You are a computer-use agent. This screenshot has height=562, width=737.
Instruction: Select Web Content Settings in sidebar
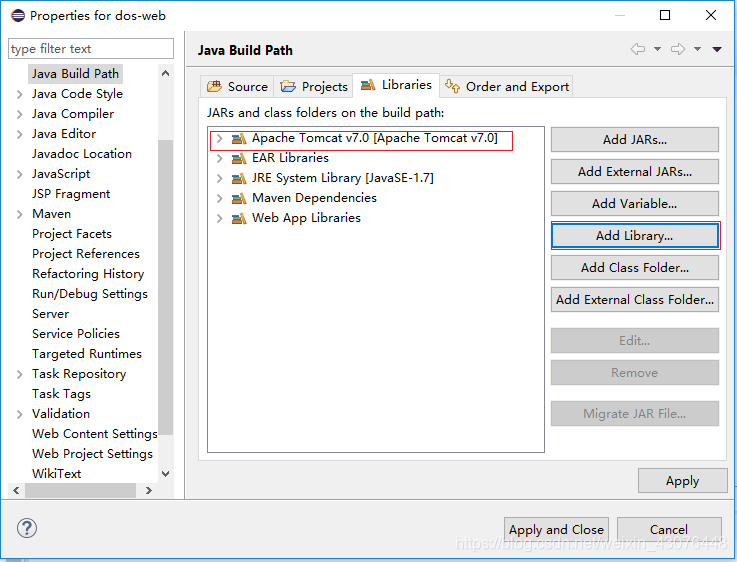94,433
